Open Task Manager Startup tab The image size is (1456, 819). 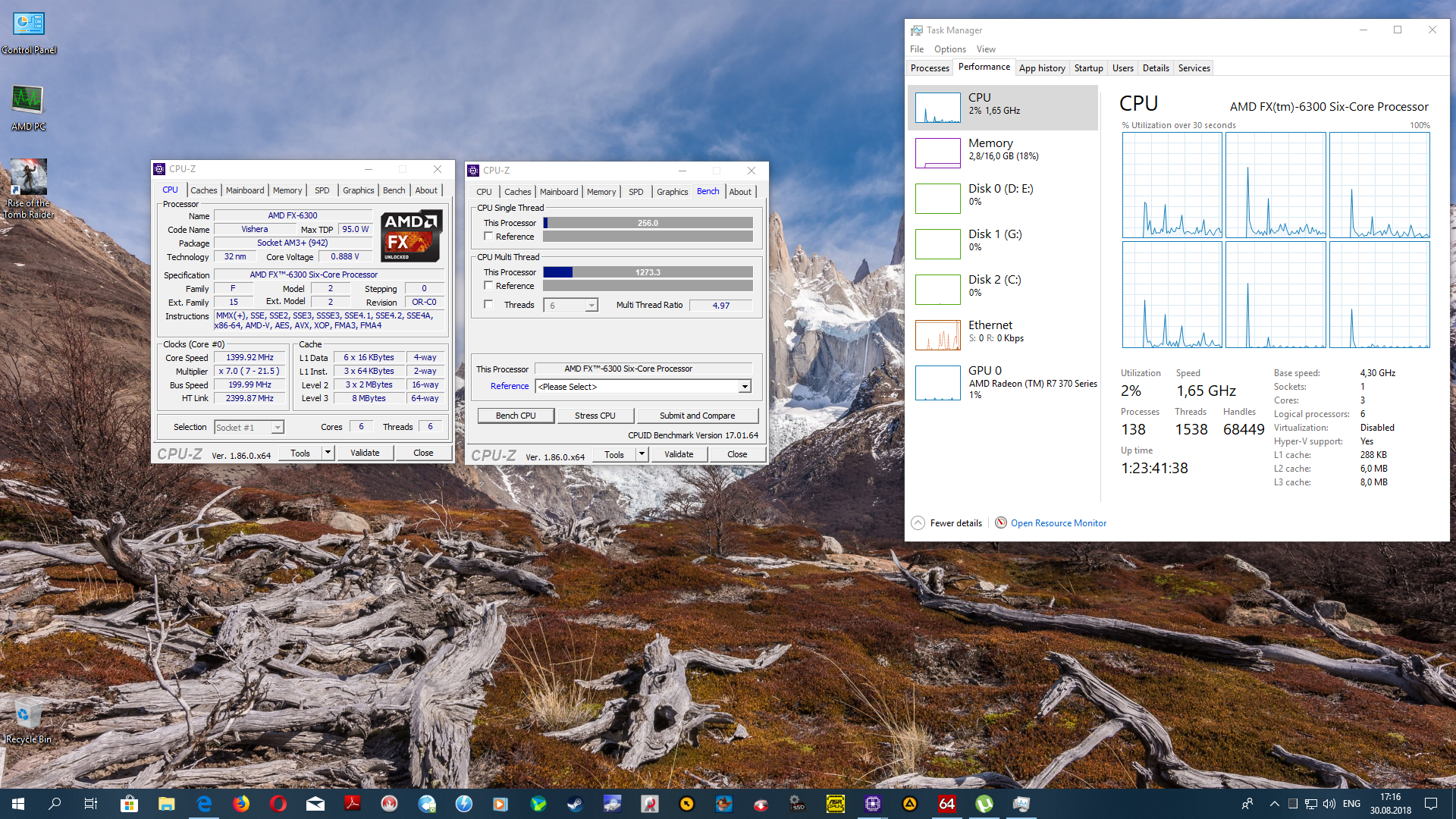[1088, 67]
